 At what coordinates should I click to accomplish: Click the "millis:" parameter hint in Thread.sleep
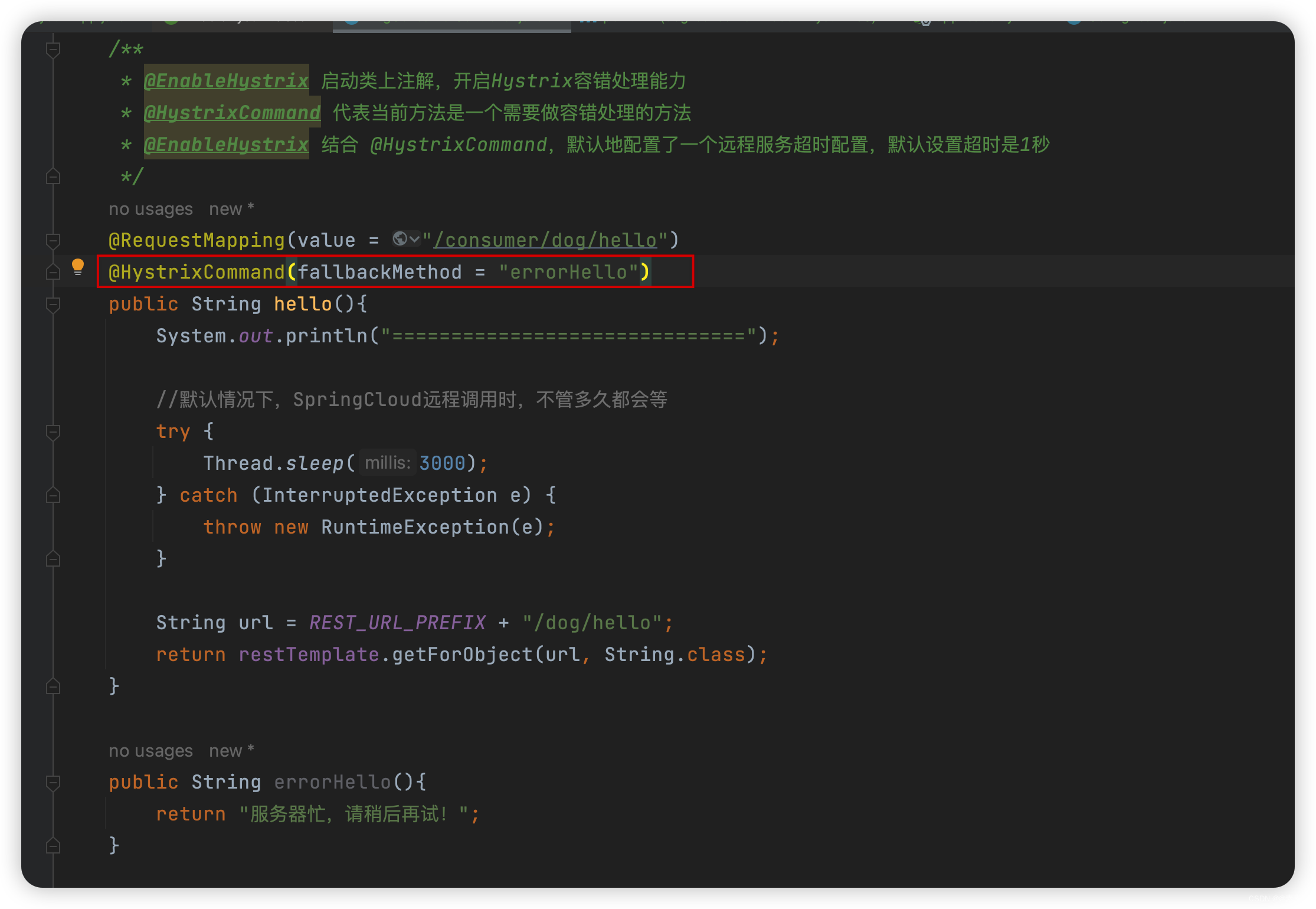388,463
